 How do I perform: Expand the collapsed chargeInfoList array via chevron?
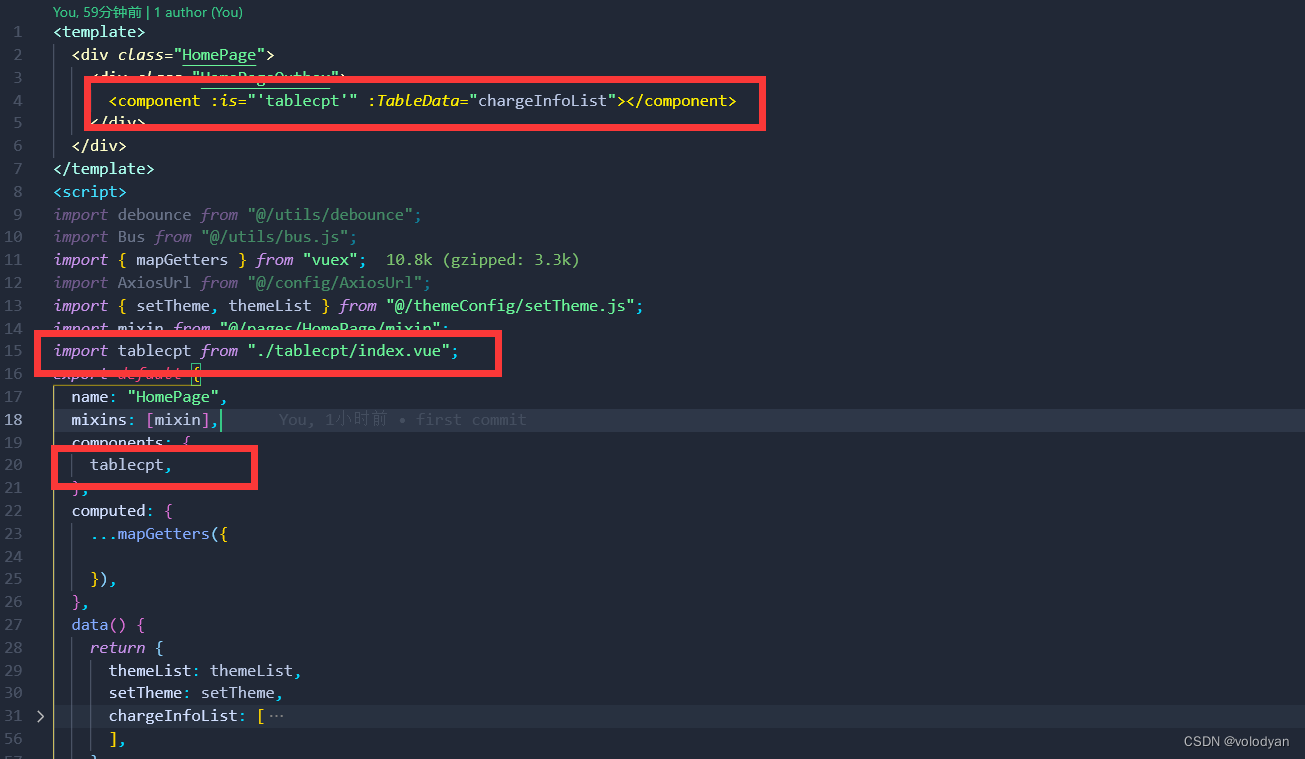(x=39, y=715)
